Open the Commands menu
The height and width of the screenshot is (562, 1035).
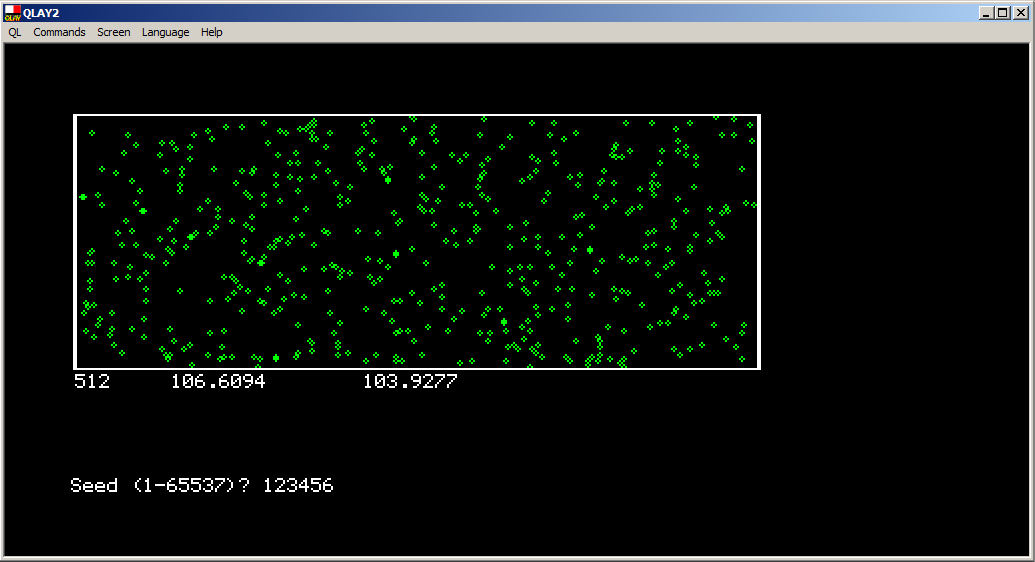[59, 32]
